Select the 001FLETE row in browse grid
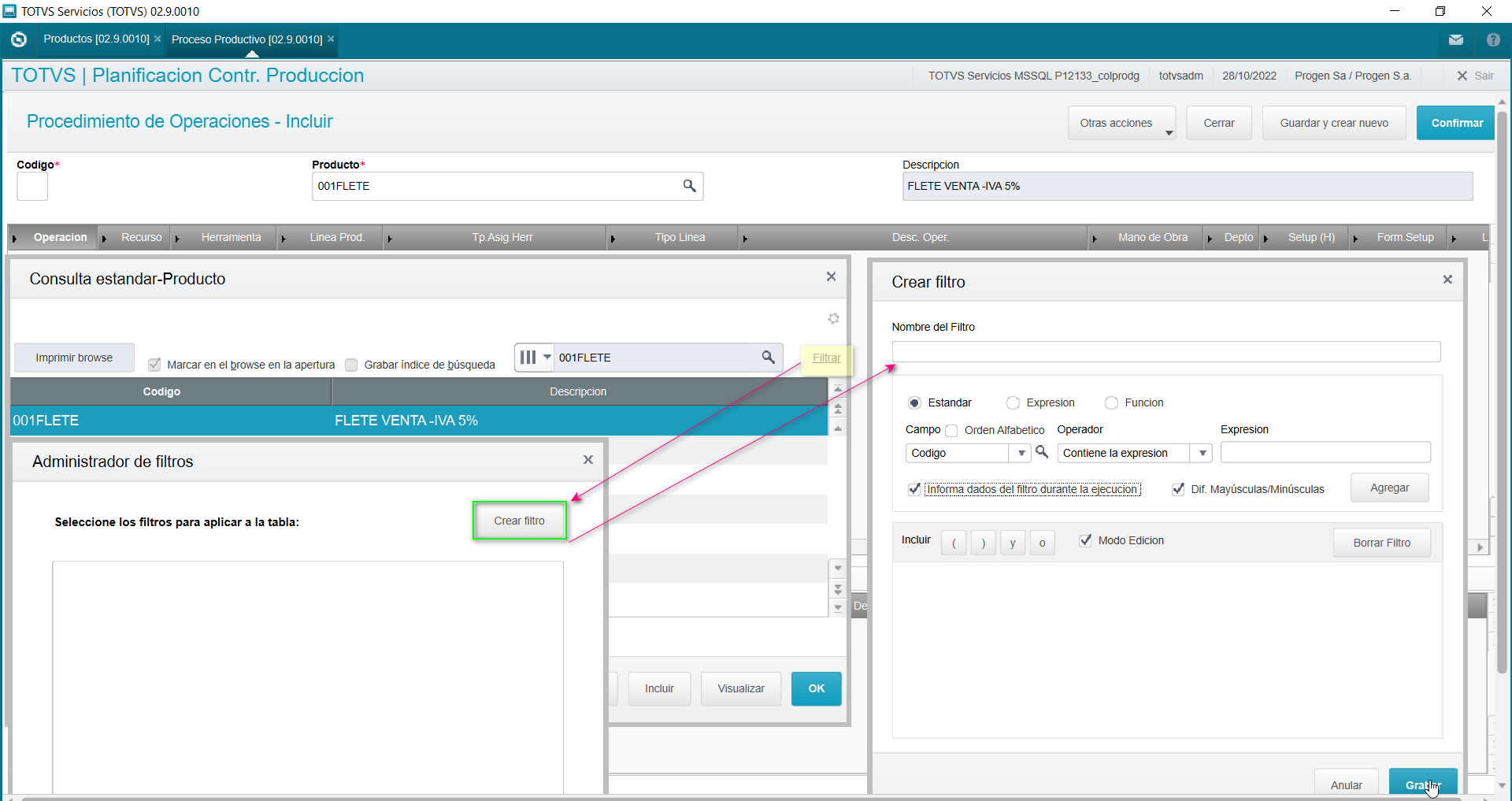The width and height of the screenshot is (1512, 801). [x=419, y=421]
